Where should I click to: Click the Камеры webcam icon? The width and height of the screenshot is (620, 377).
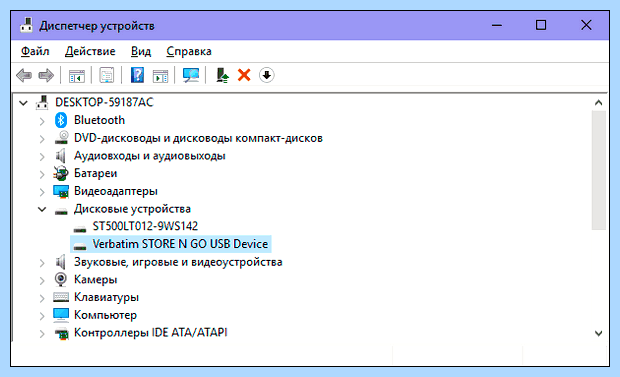click(60, 280)
